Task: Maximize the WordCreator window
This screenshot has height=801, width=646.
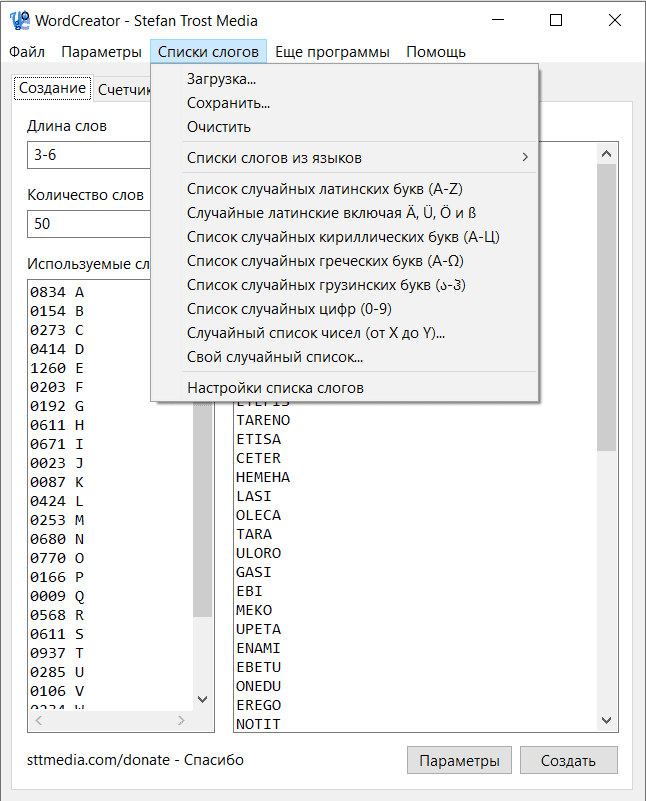Action: [556, 20]
